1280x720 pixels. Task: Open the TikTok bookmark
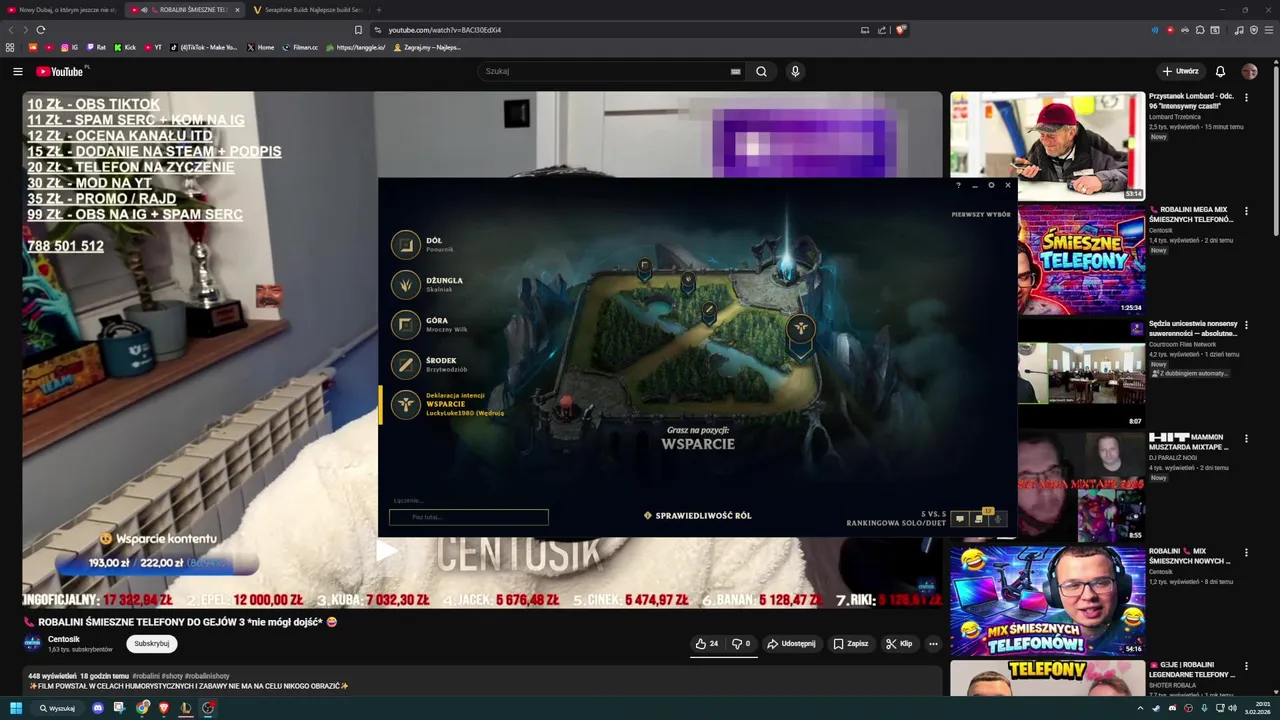point(204,47)
